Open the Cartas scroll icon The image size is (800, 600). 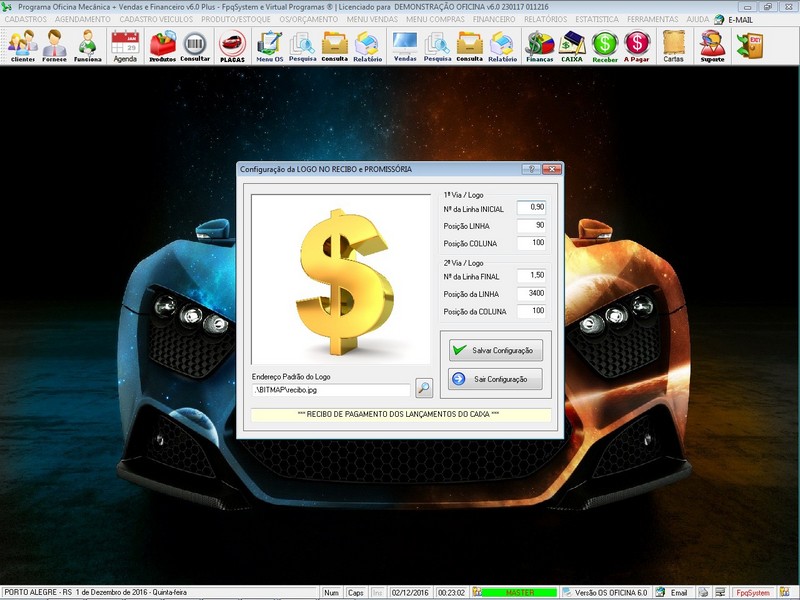coord(673,46)
